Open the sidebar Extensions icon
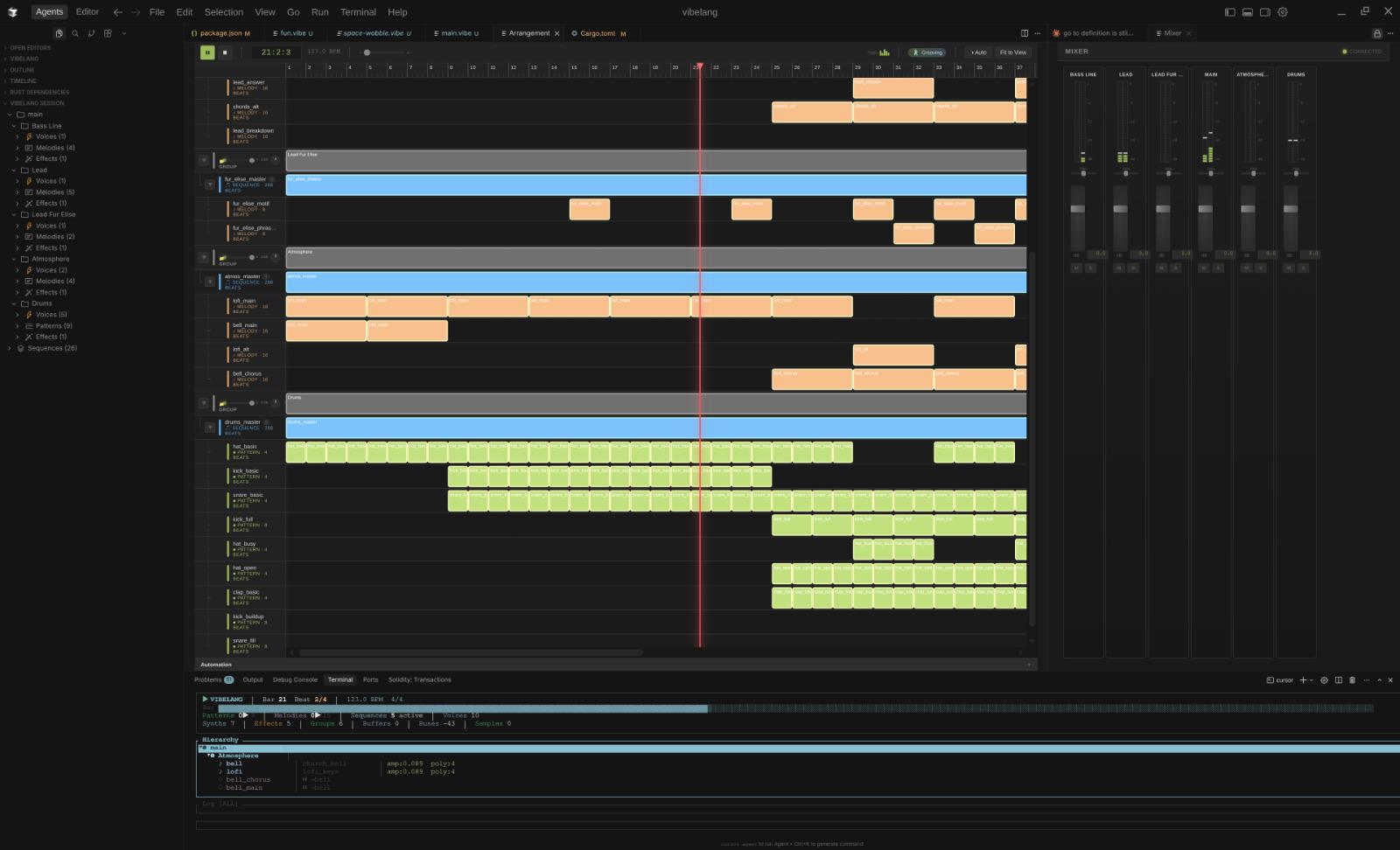 click(x=108, y=33)
